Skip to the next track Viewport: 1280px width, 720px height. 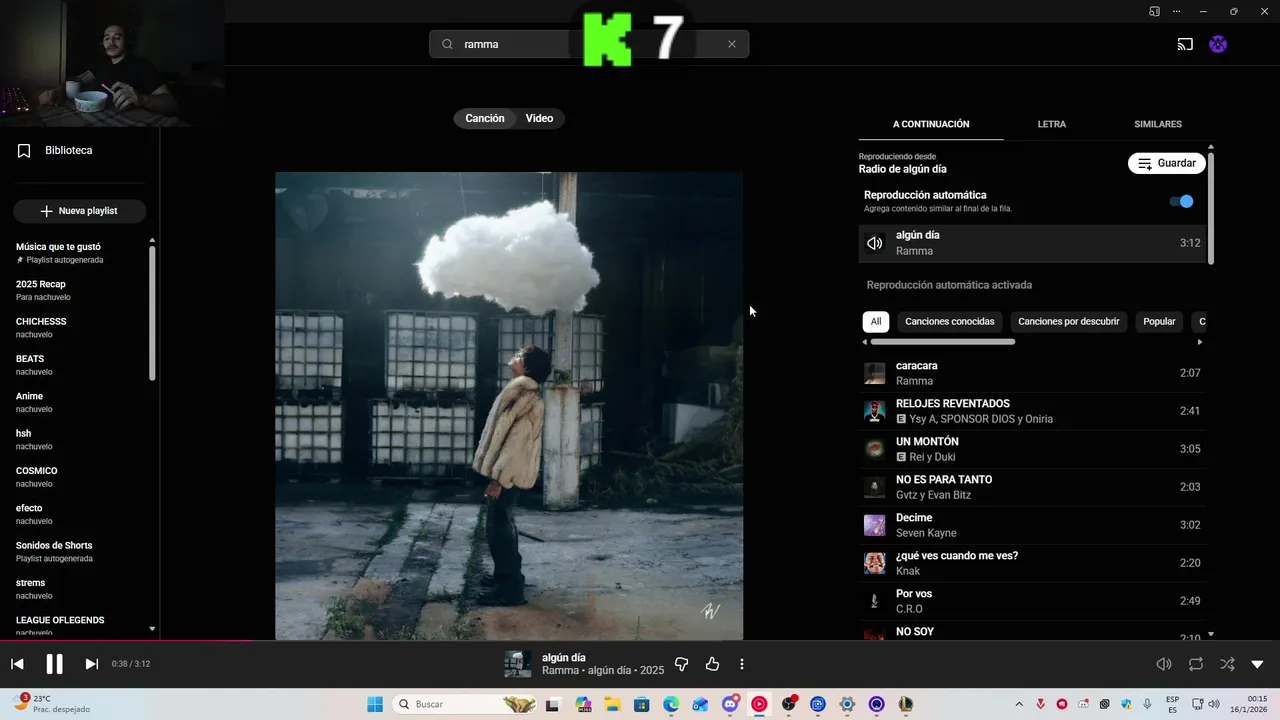tap(91, 664)
